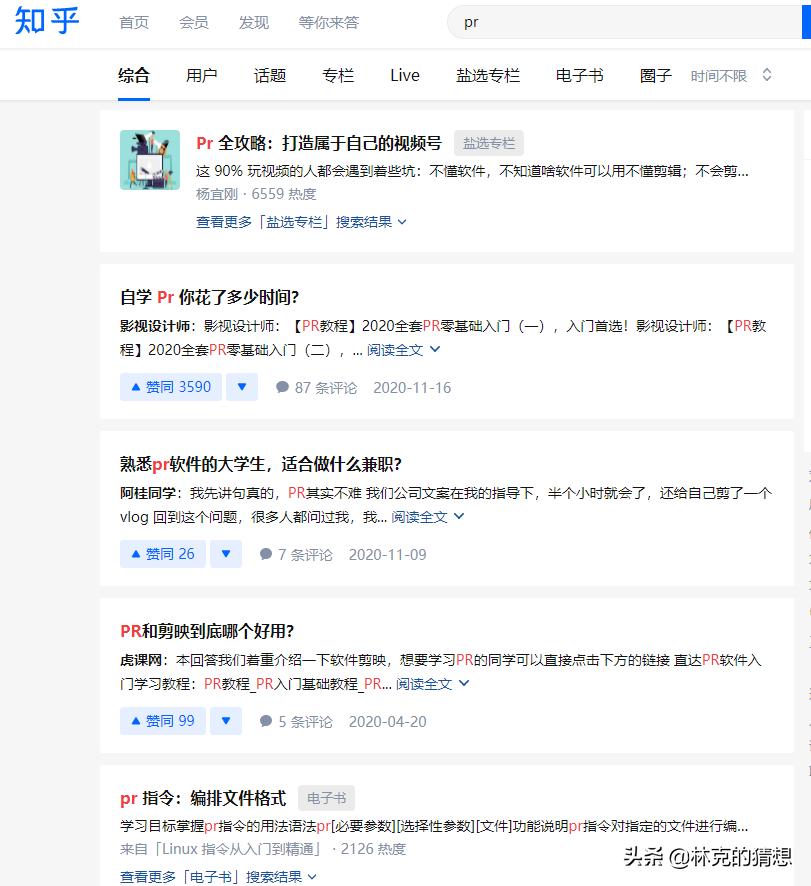Click the downvote arrow below 自学 Pr answer
The image size is (811, 886).
241,387
